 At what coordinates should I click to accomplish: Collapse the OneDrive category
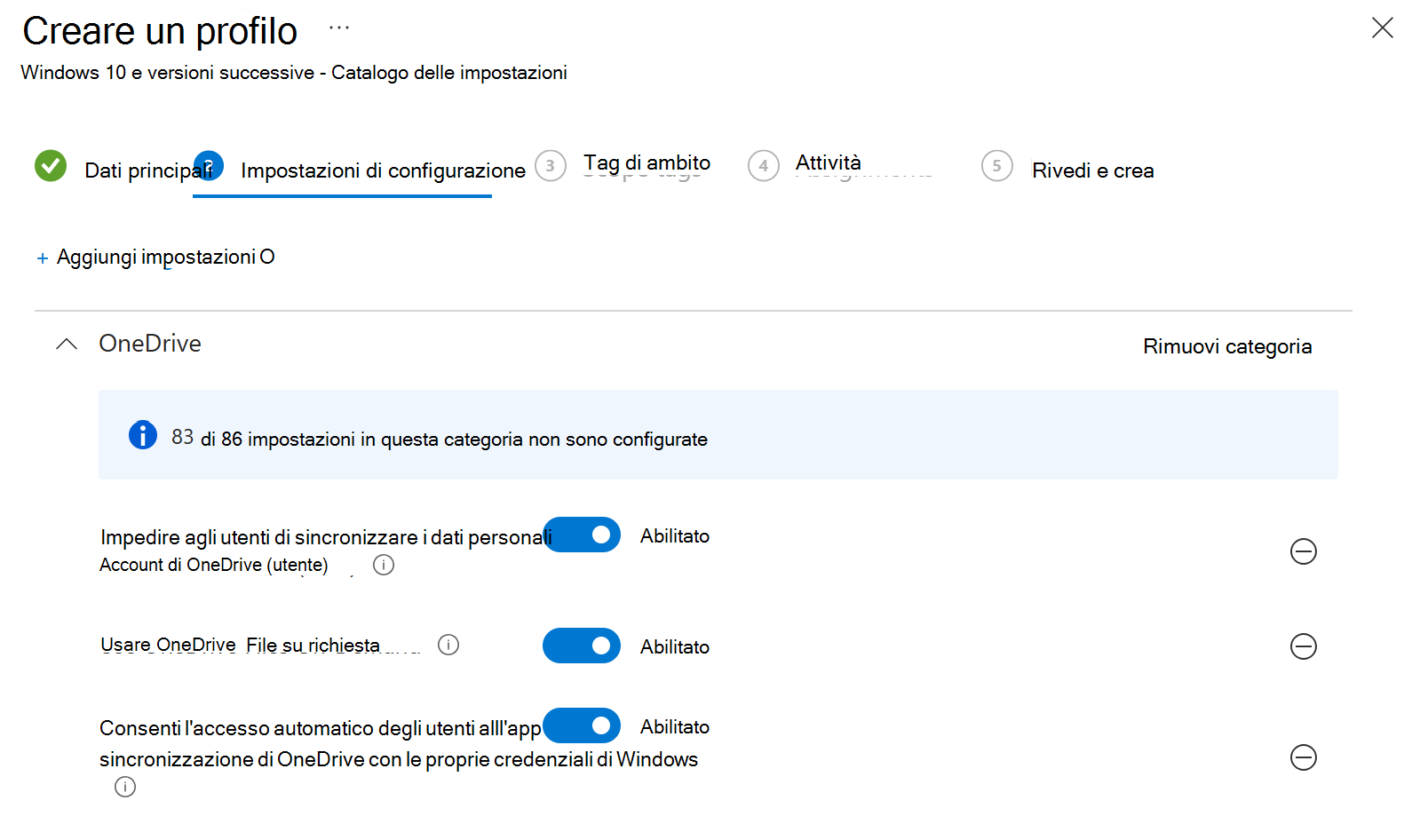coord(67,345)
